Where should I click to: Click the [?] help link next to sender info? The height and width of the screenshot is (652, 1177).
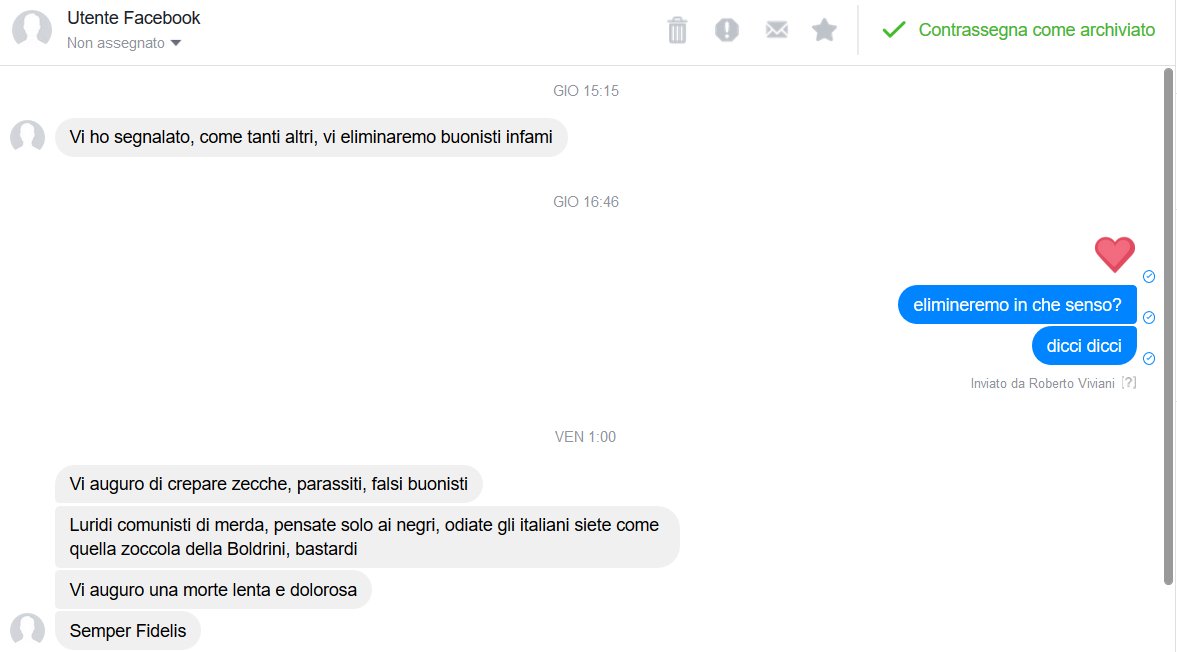tap(1129, 383)
